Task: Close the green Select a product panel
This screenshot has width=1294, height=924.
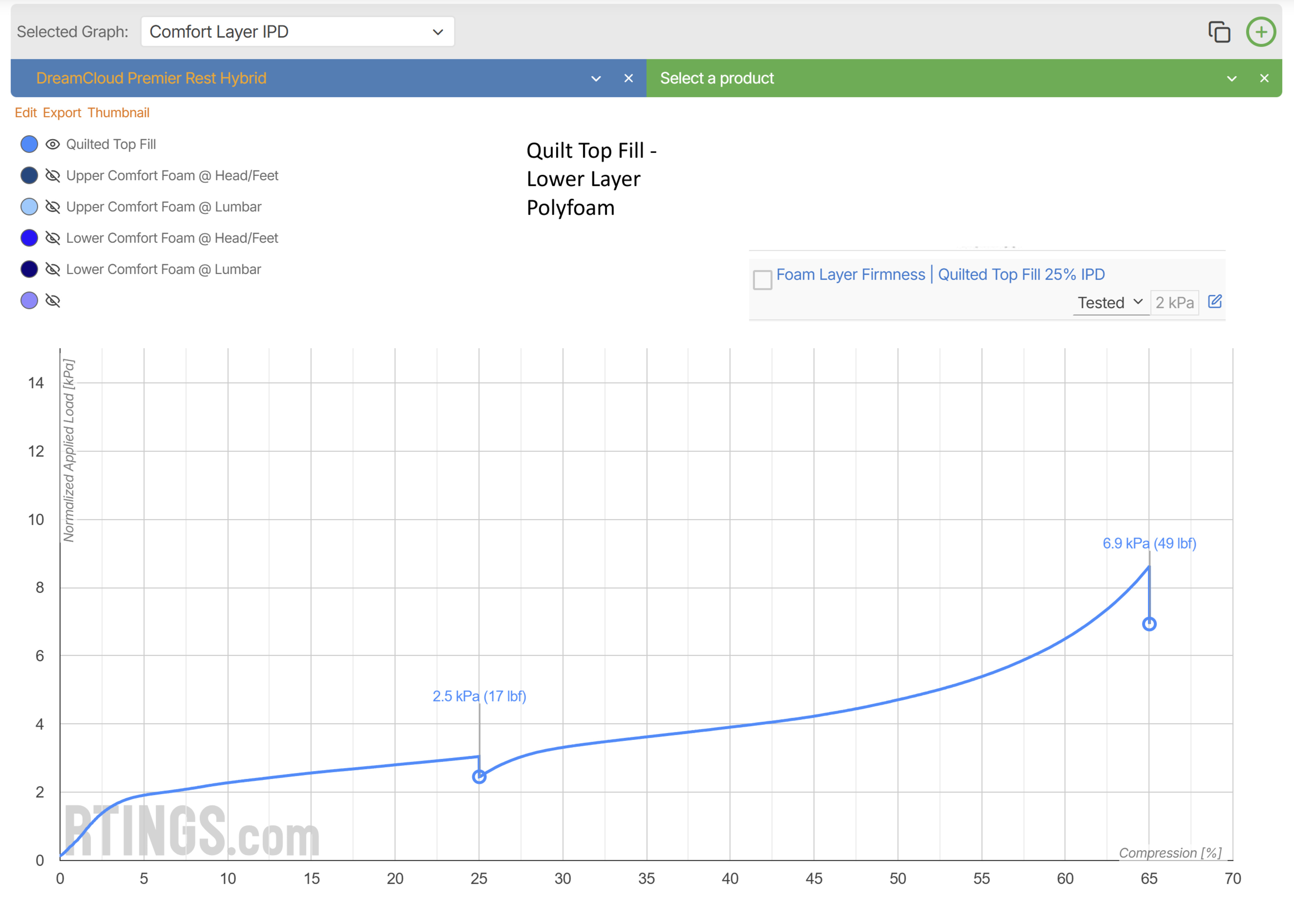Action: [1263, 79]
